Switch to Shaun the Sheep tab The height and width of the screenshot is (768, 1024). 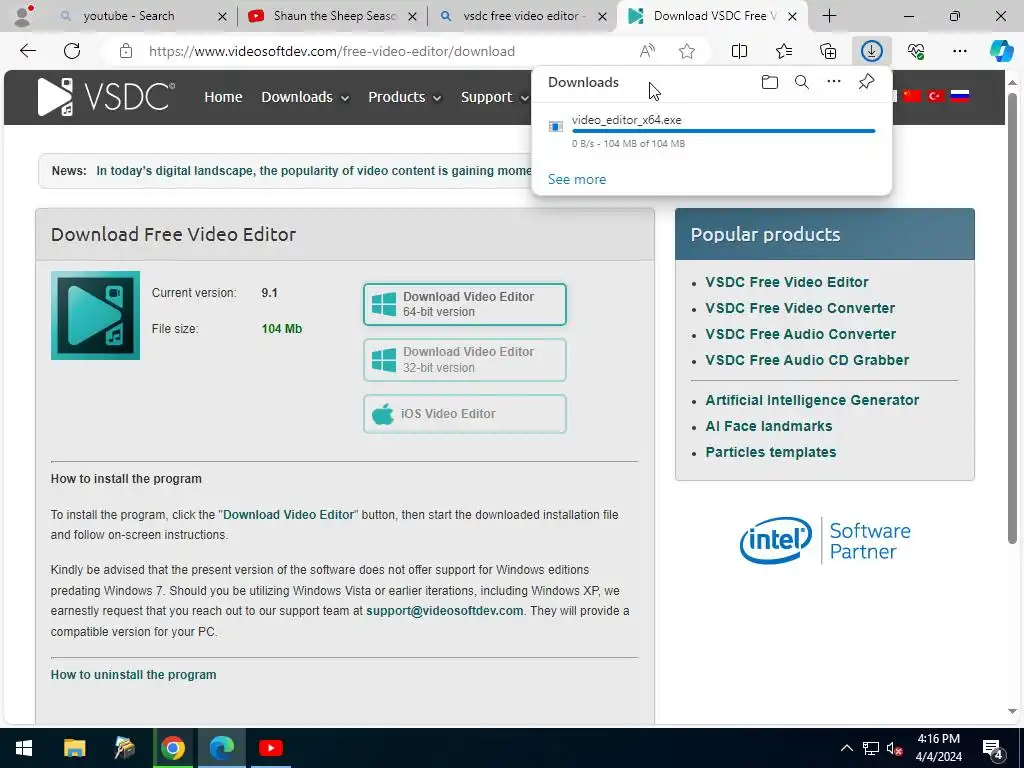335,16
